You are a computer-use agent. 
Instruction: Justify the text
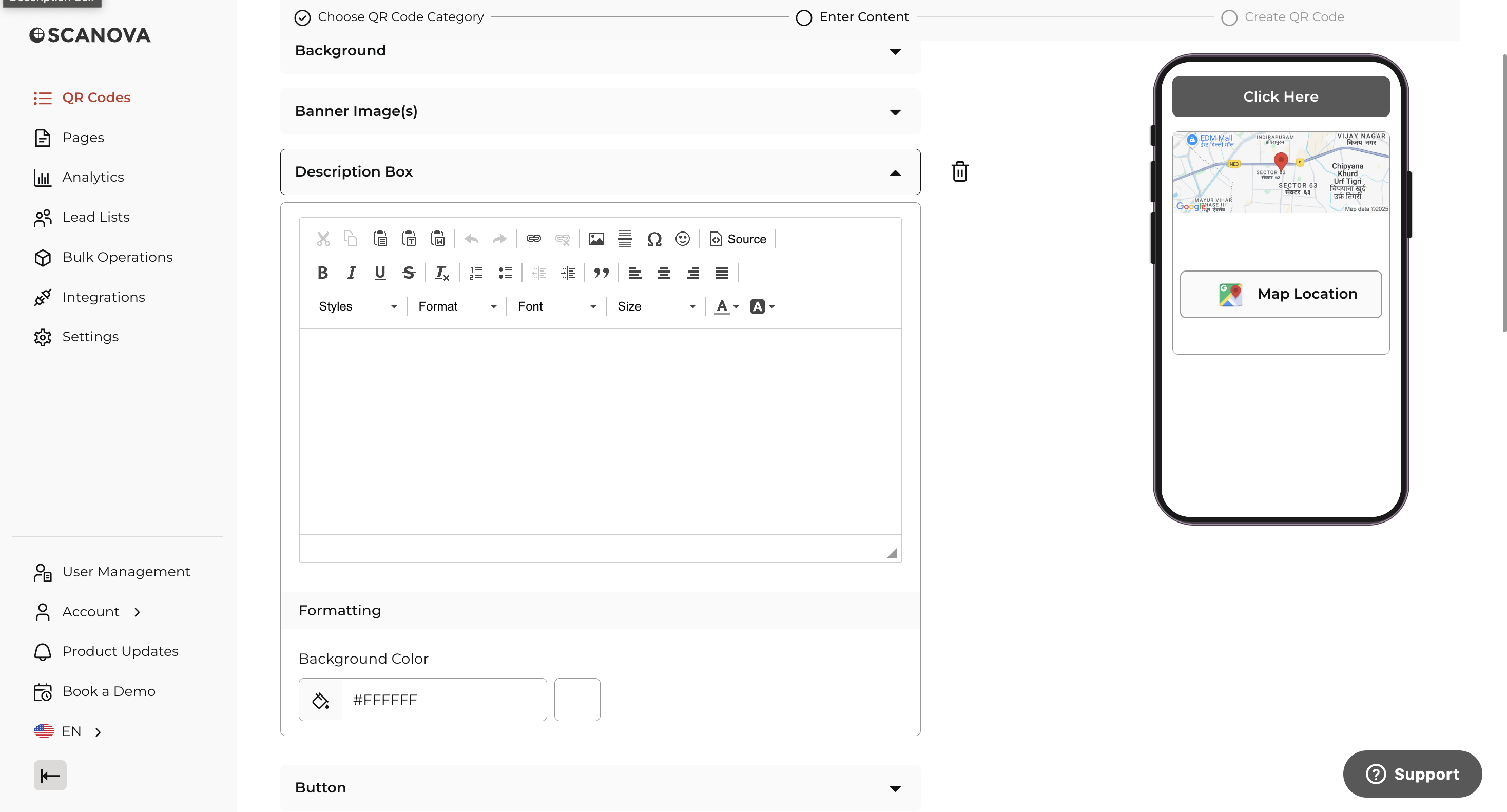[721, 273]
